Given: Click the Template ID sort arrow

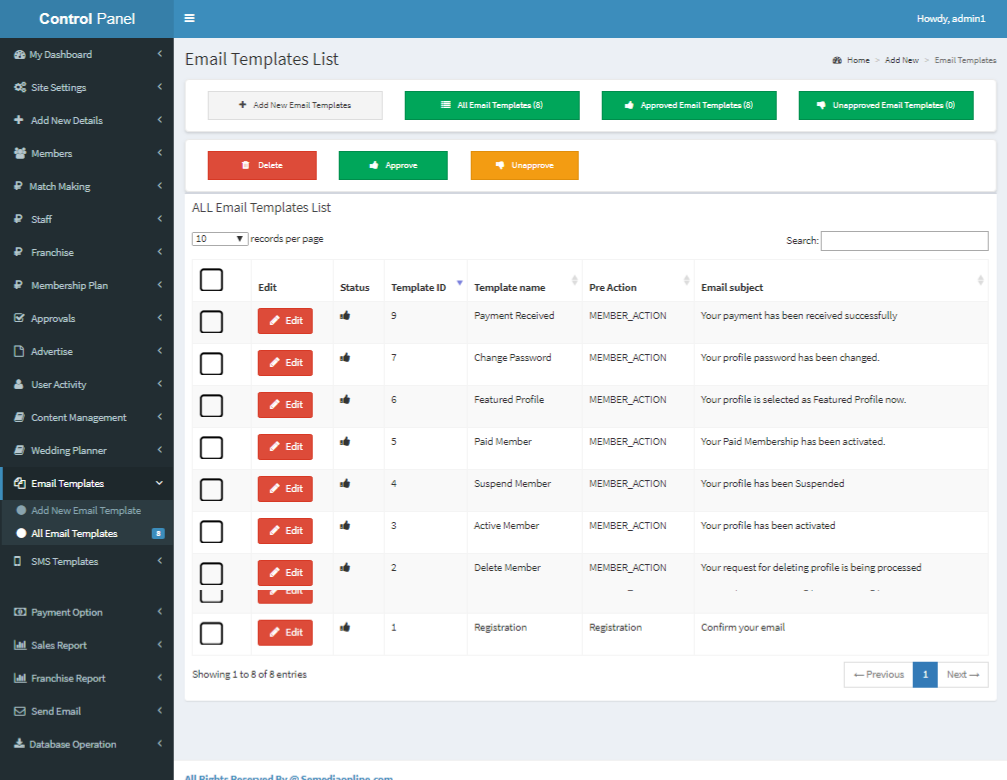Looking at the screenshot, I should tap(459, 282).
